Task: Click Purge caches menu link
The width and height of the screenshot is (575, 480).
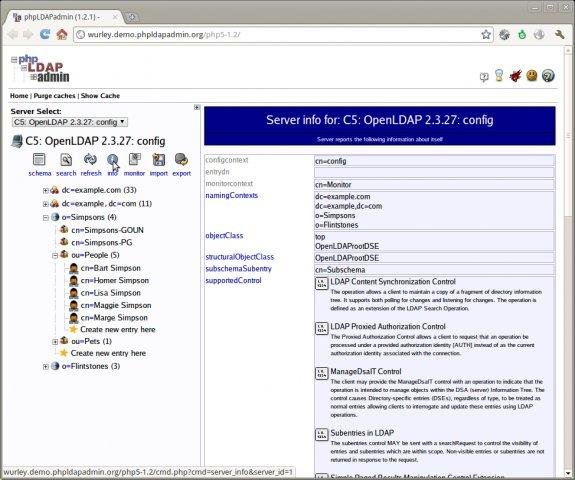Action: pyautogui.click(x=55, y=96)
